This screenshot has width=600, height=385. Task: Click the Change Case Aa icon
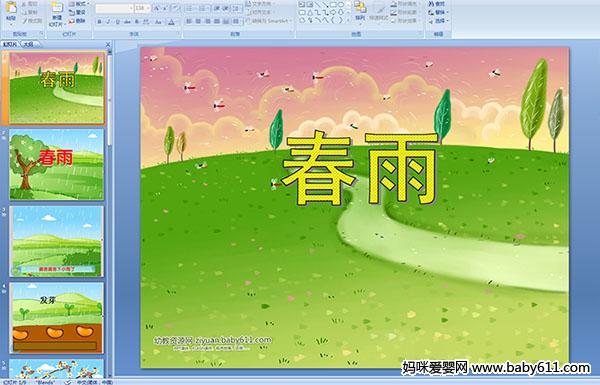[x=158, y=22]
